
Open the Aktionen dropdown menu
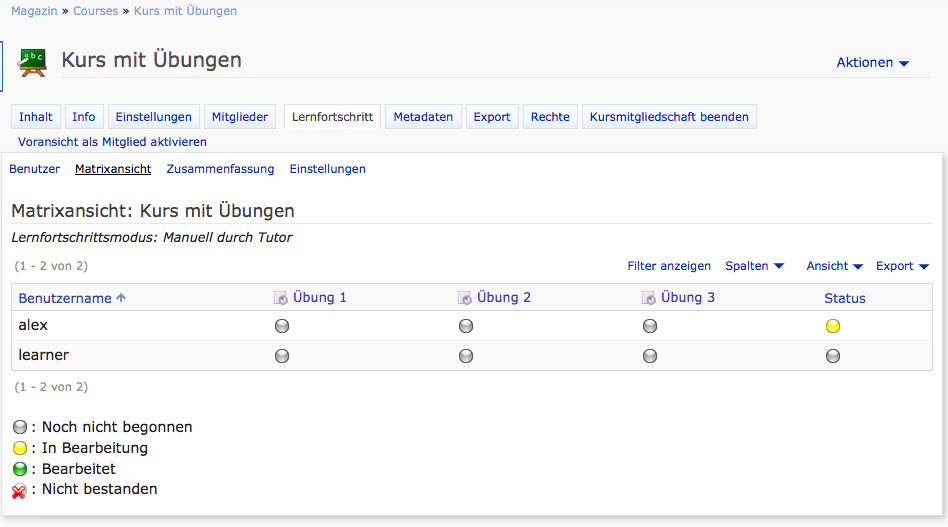click(872, 62)
